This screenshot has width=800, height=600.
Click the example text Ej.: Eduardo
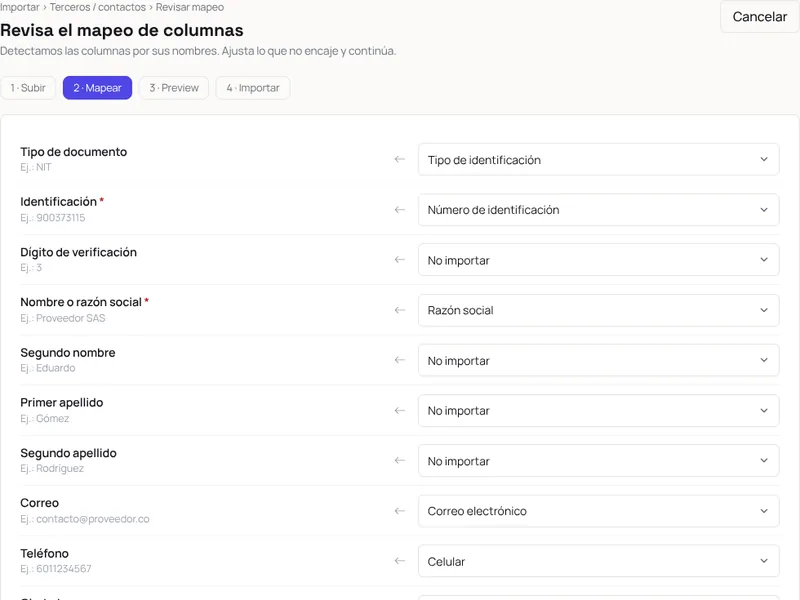point(47,368)
